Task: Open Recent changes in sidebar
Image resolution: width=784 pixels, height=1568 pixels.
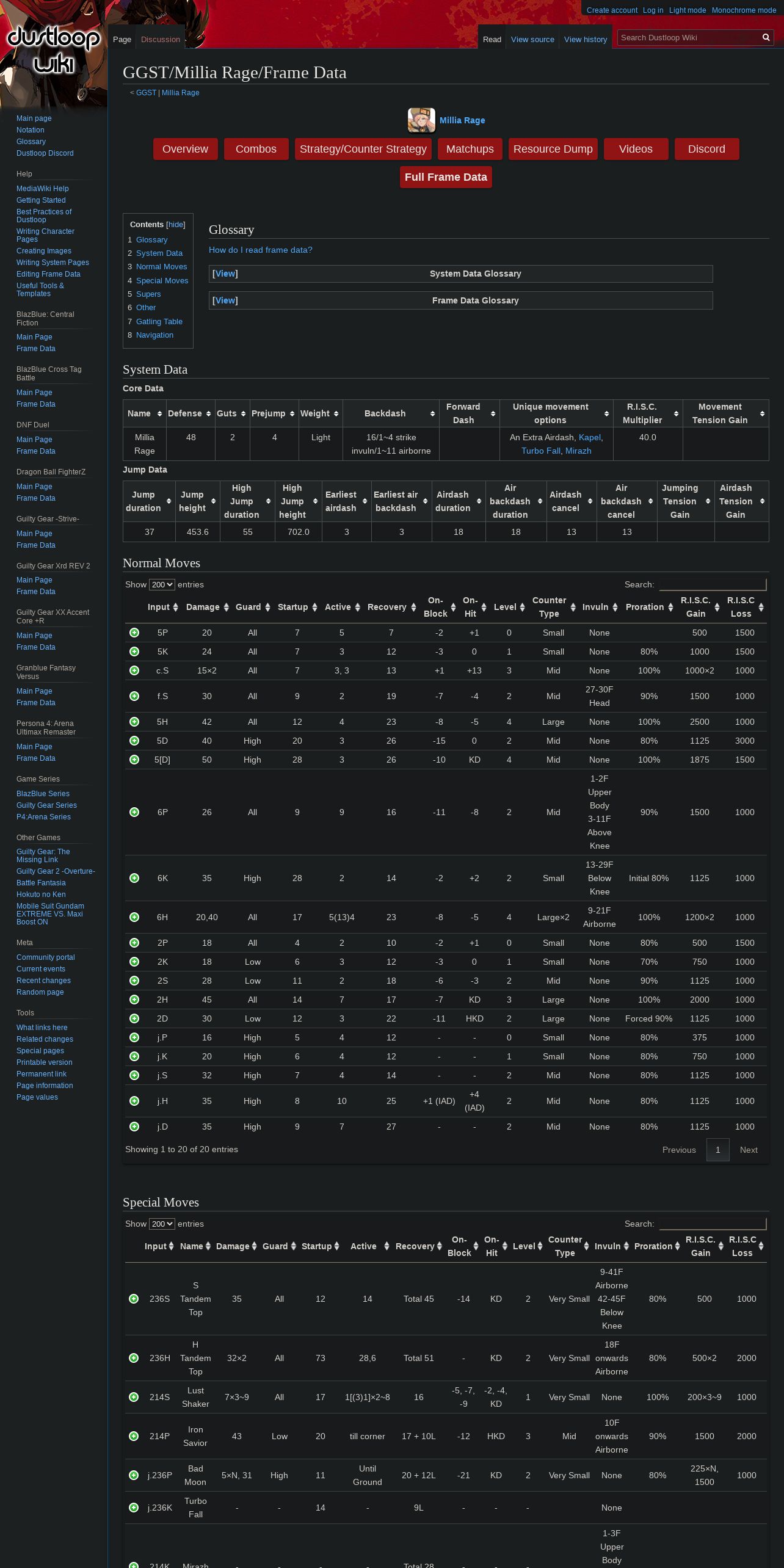Action: pyautogui.click(x=43, y=981)
